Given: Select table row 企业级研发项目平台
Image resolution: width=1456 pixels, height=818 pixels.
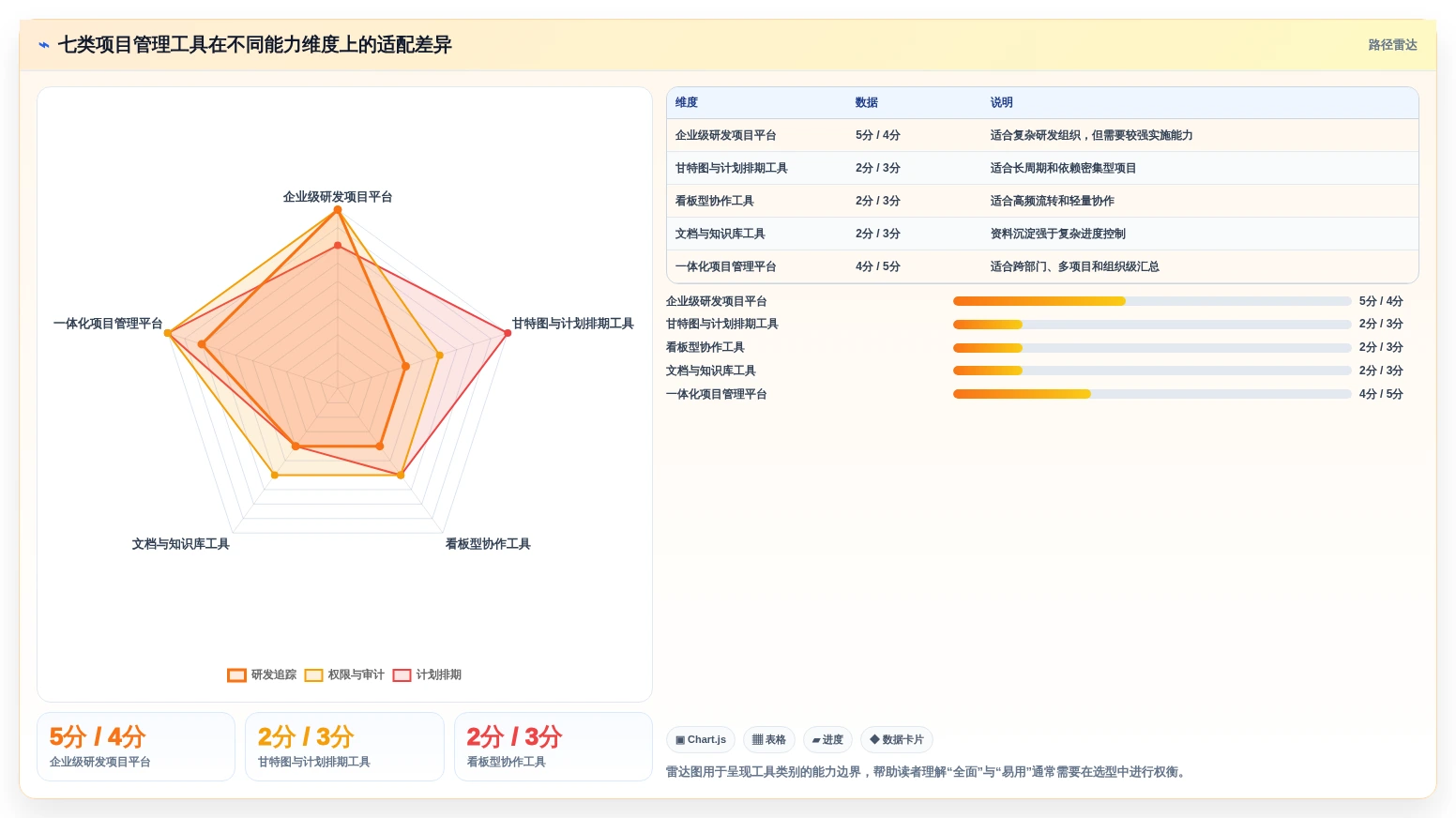Looking at the screenshot, I should [x=1042, y=135].
